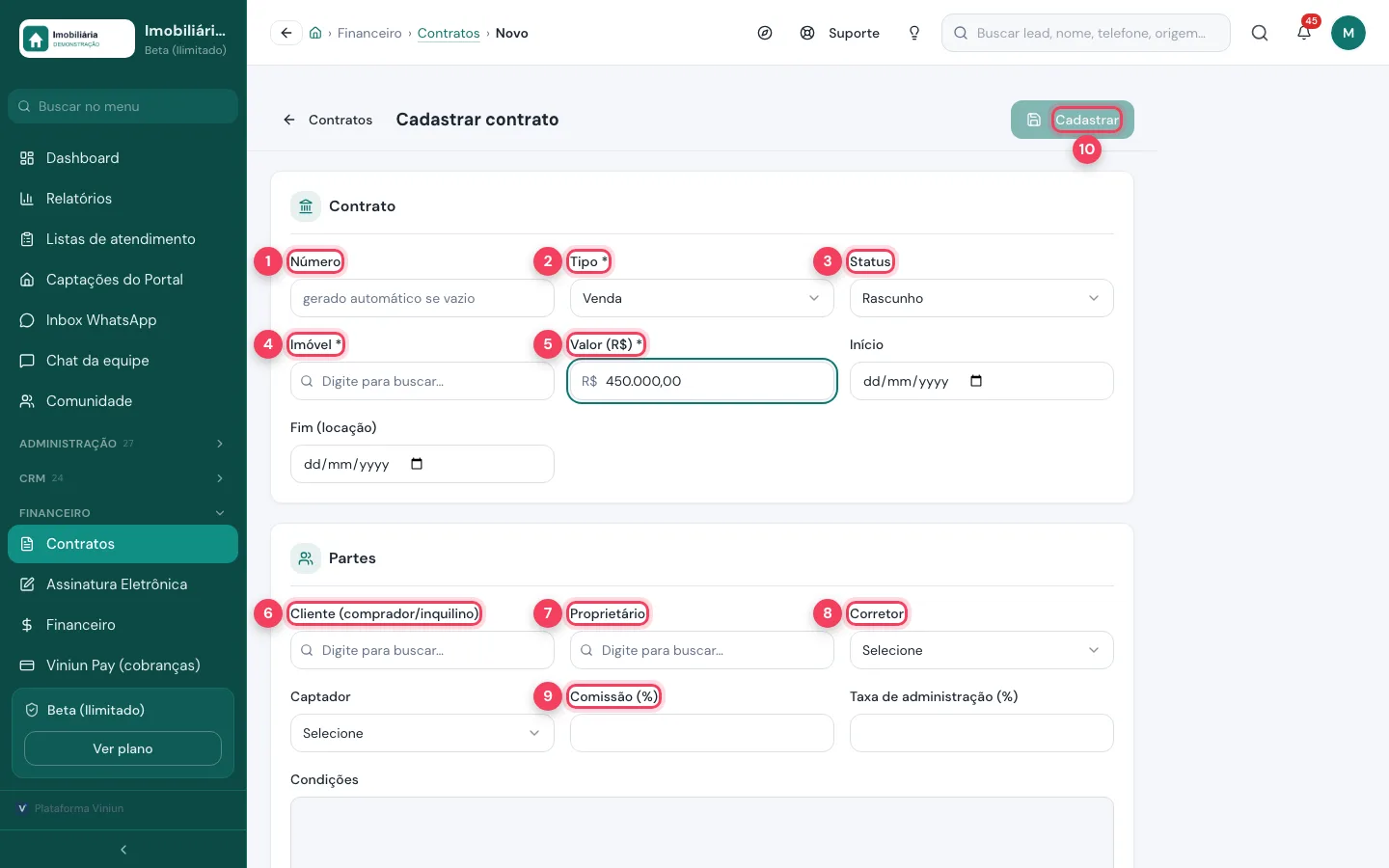Go to Contratos breadcrumb link
1389x868 pixels.
pos(449,33)
